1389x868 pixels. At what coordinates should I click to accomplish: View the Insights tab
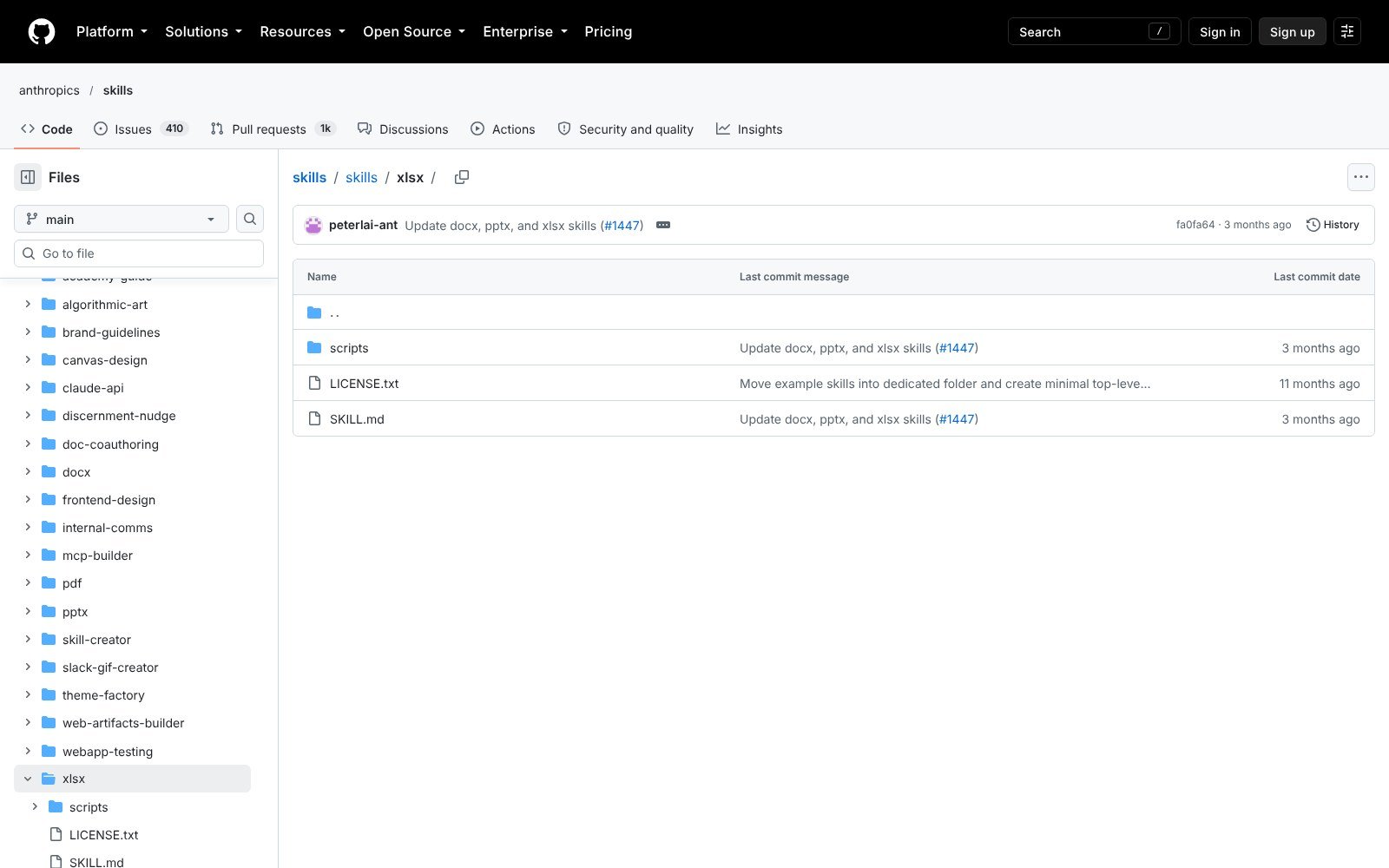(749, 128)
